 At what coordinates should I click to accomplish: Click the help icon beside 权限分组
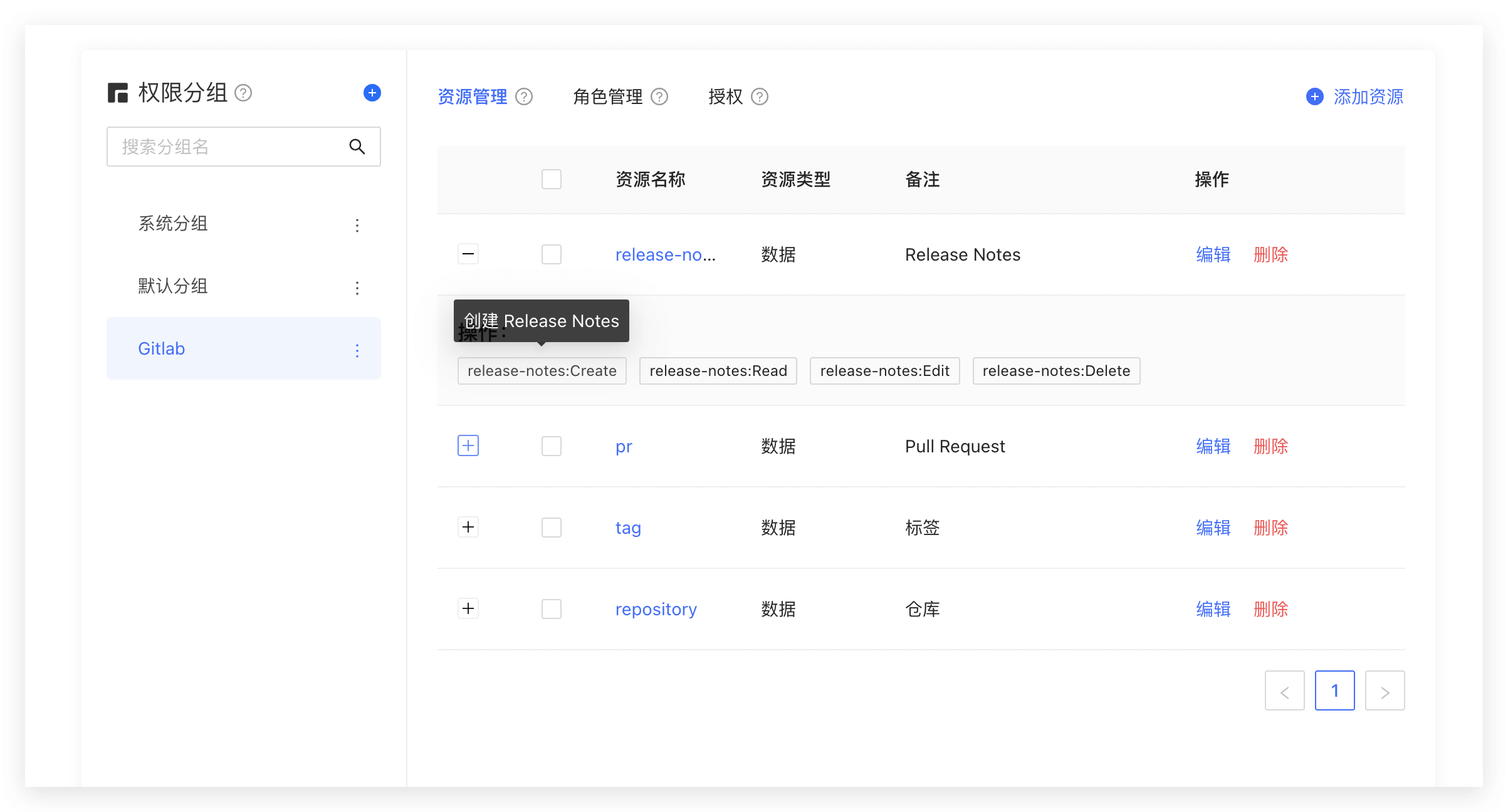click(x=243, y=93)
